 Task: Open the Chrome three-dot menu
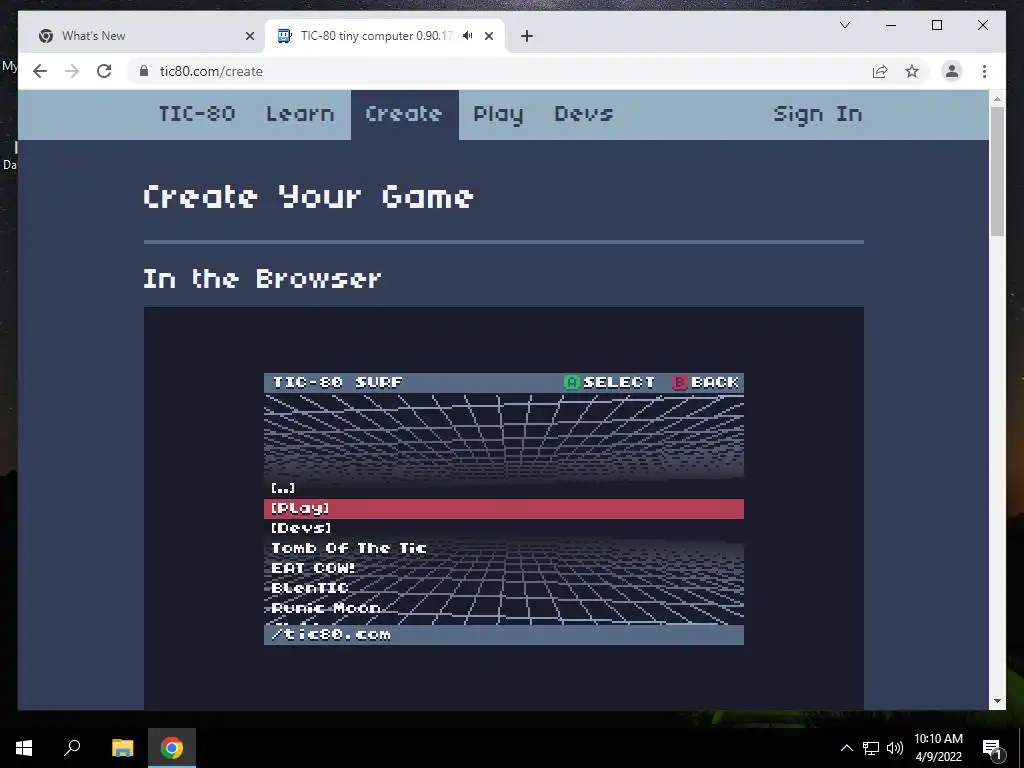(984, 71)
